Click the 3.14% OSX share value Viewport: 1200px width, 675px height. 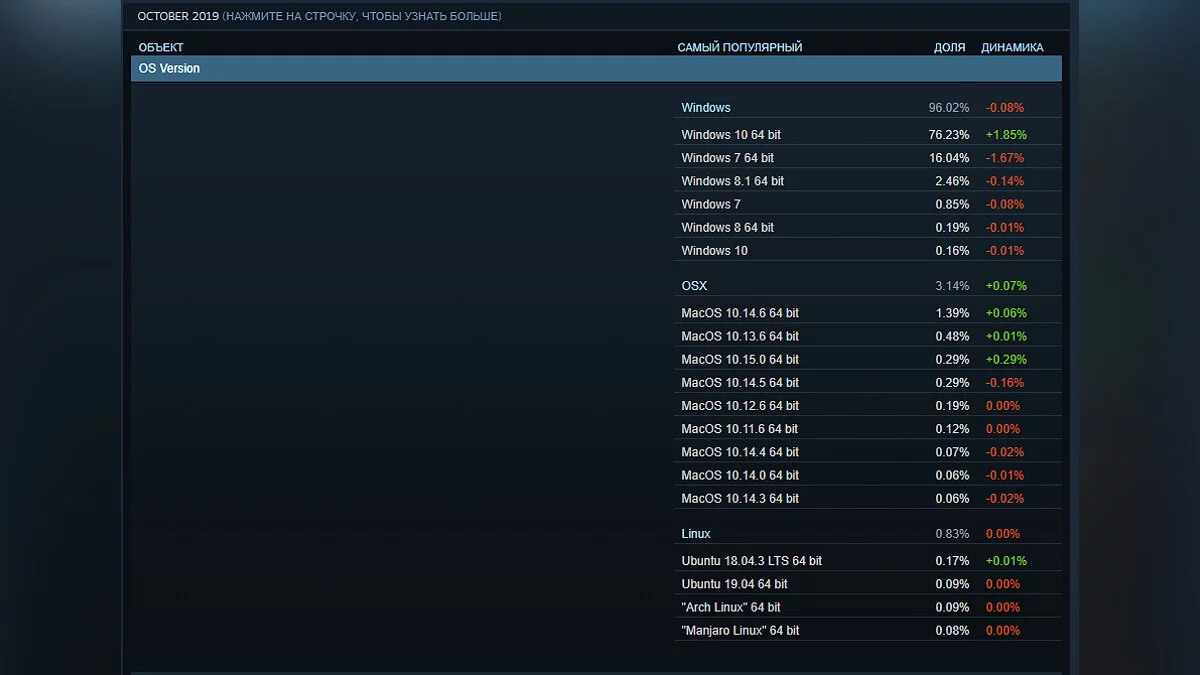(x=952, y=285)
